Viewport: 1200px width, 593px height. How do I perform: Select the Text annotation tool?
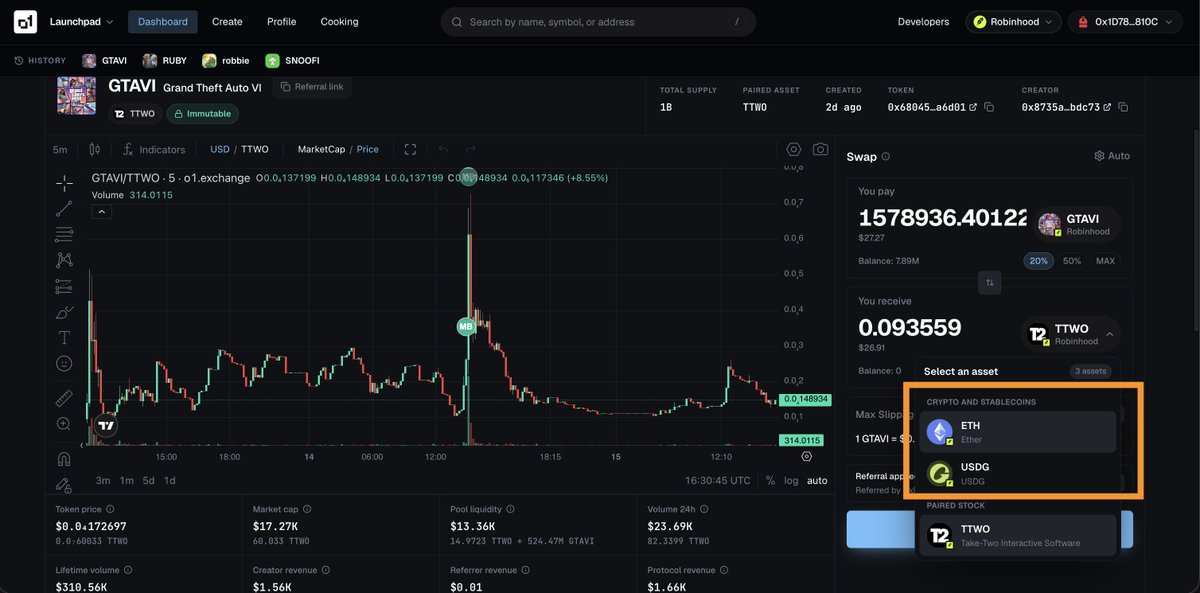pyautogui.click(x=64, y=338)
